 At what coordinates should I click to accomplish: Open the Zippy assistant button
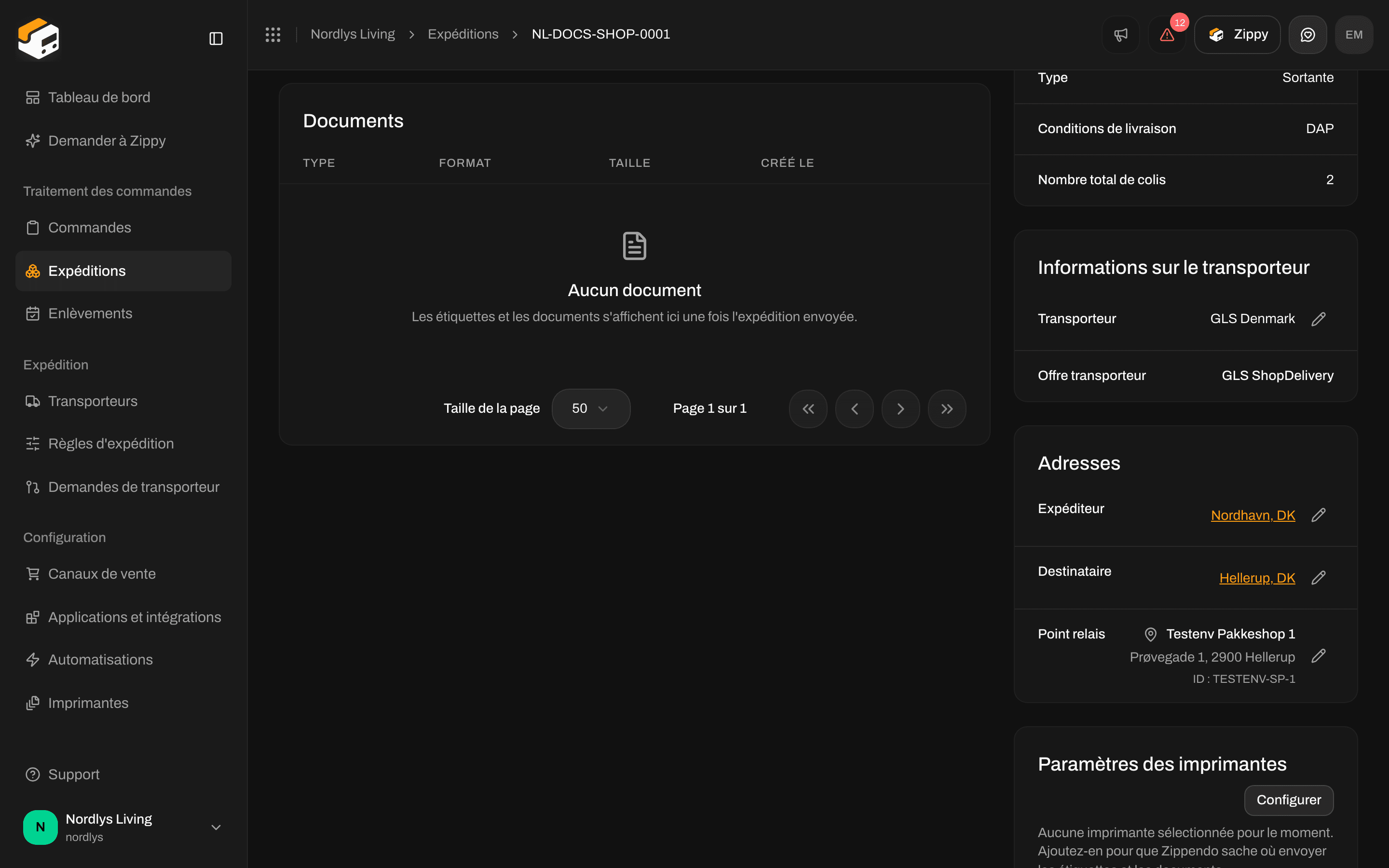(1237, 34)
